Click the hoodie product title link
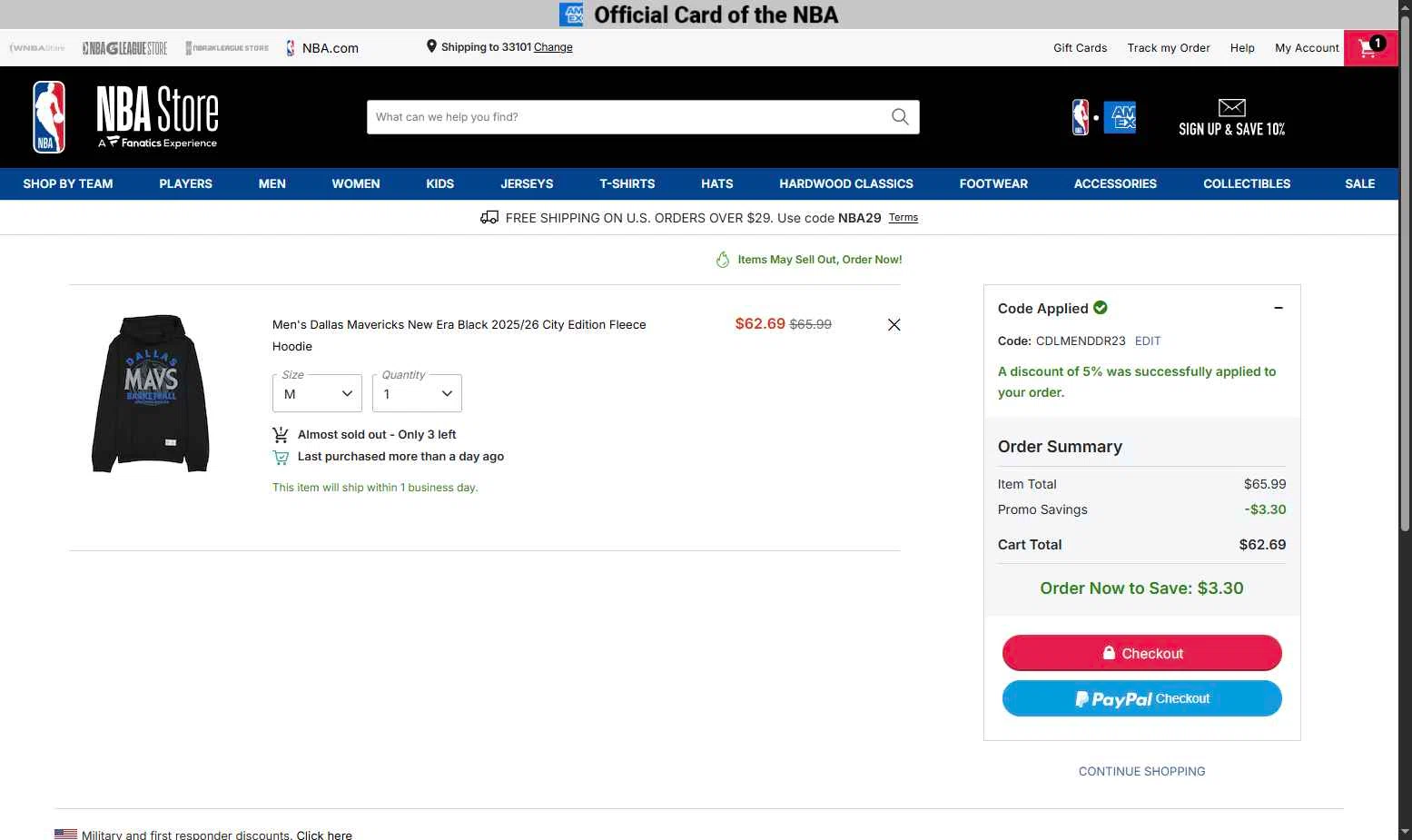Screen dimensions: 1412x840 pyautogui.click(x=459, y=335)
